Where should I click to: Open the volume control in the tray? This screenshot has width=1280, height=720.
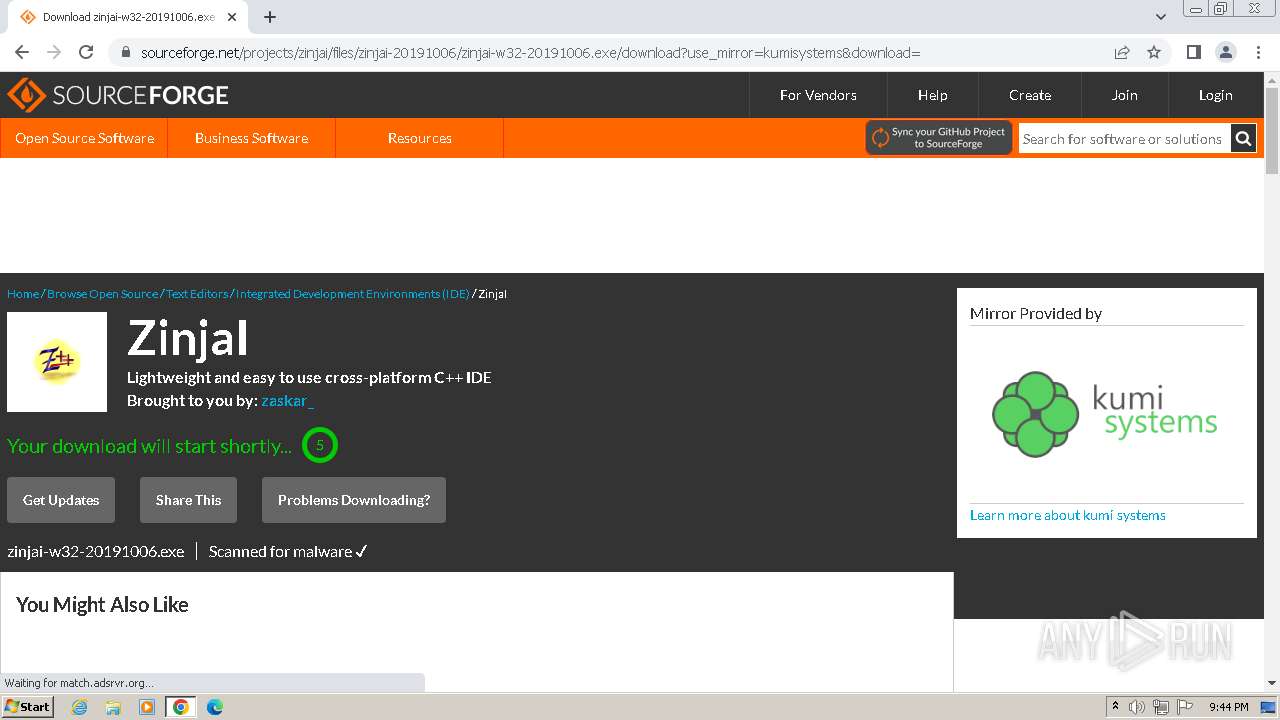[x=1137, y=707]
